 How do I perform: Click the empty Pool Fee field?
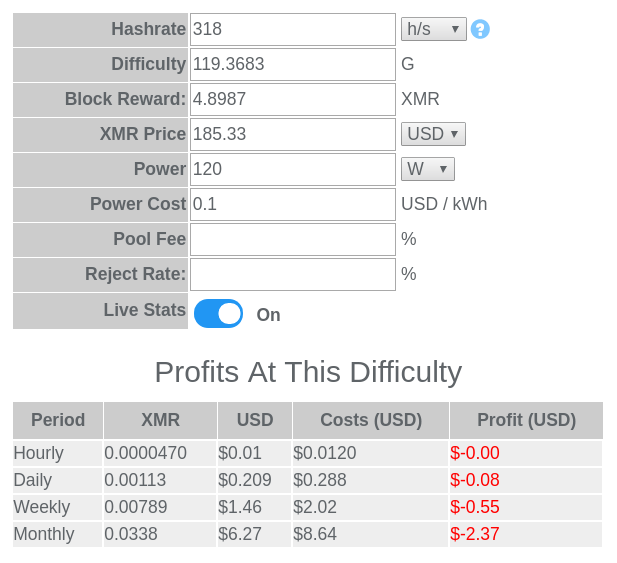point(293,240)
